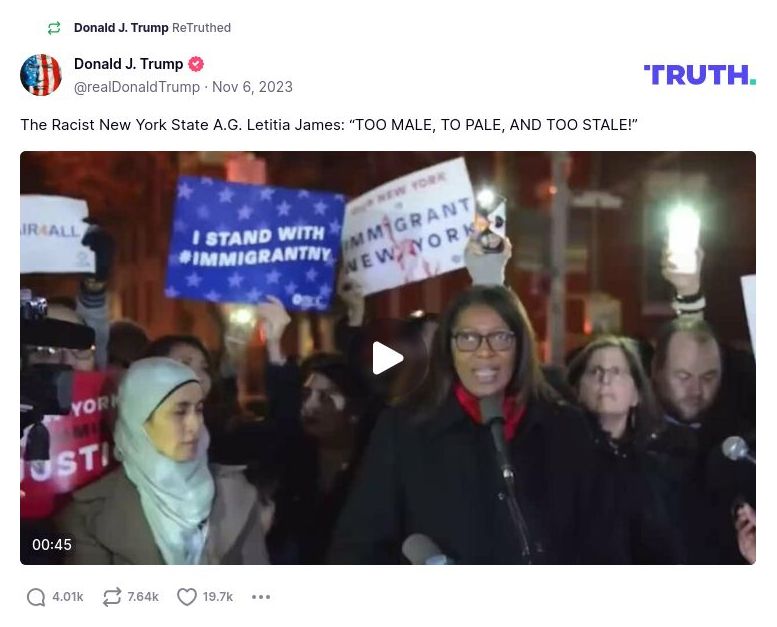Click the 4.01k replies count
This screenshot has height=627, width=777.
pyautogui.click(x=68, y=597)
